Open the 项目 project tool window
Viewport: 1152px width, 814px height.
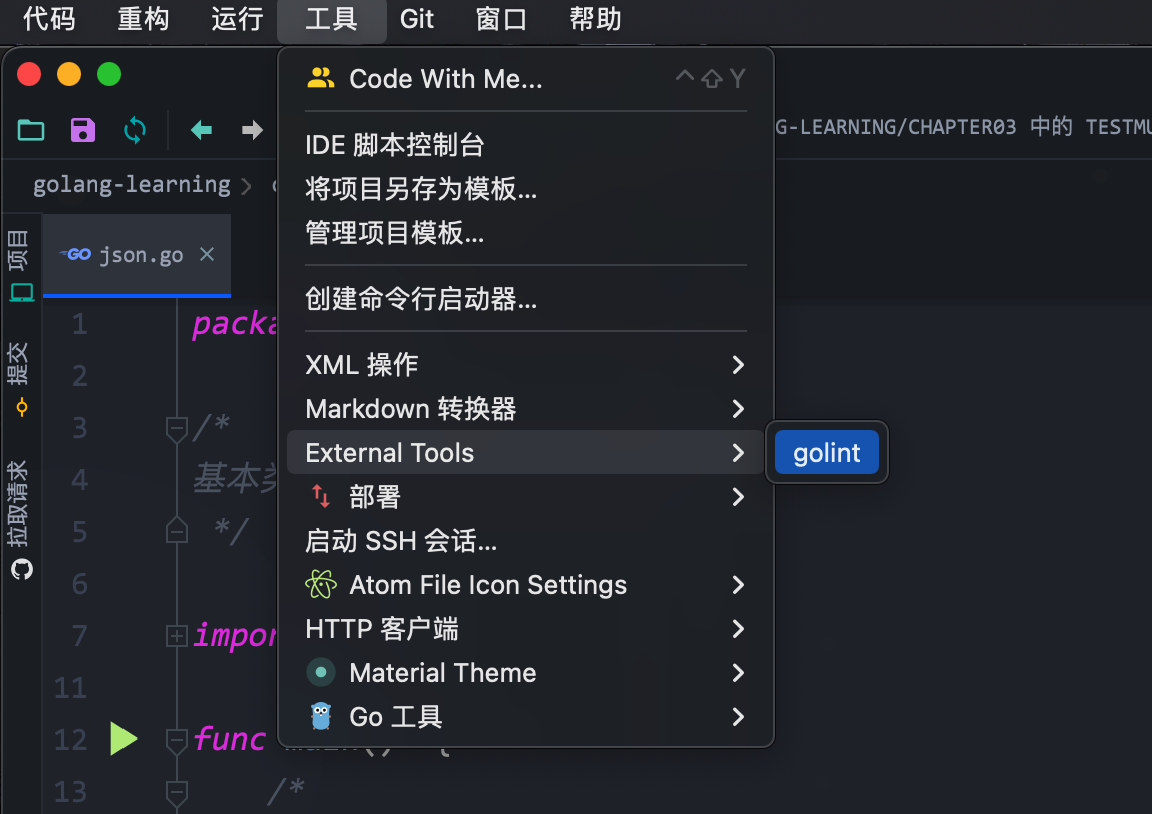point(21,265)
